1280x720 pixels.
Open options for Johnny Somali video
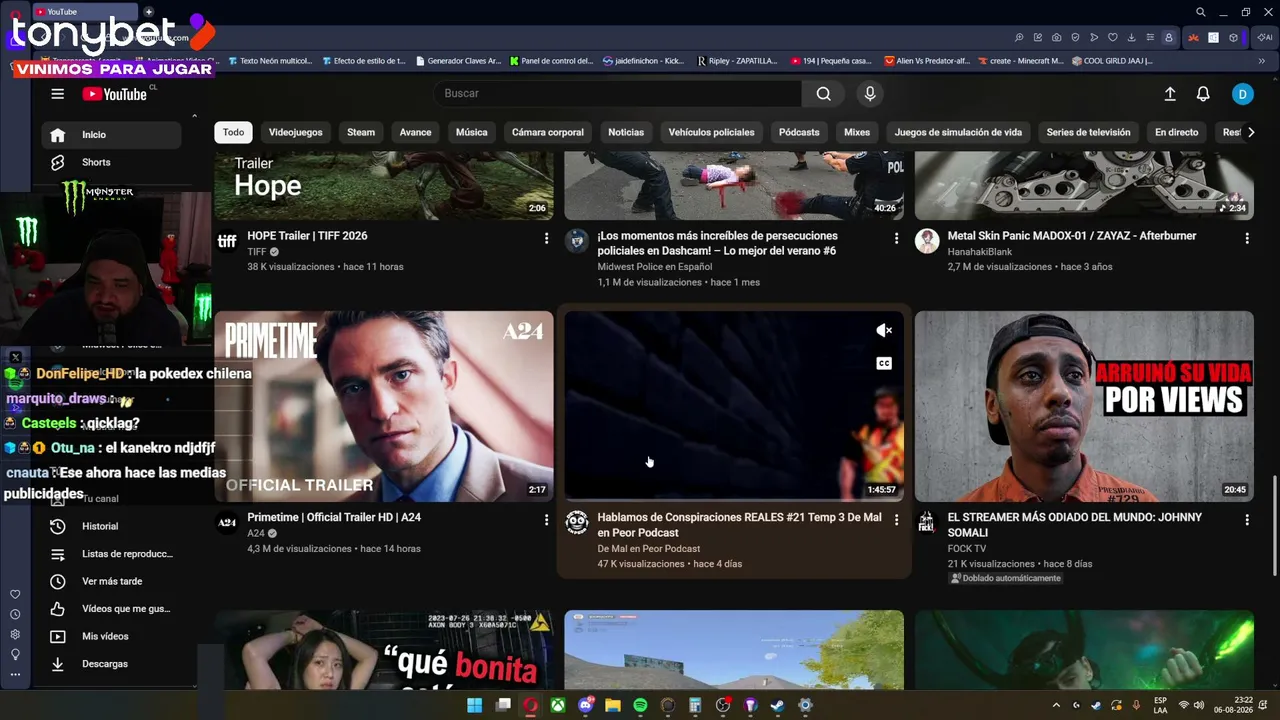point(1246,519)
